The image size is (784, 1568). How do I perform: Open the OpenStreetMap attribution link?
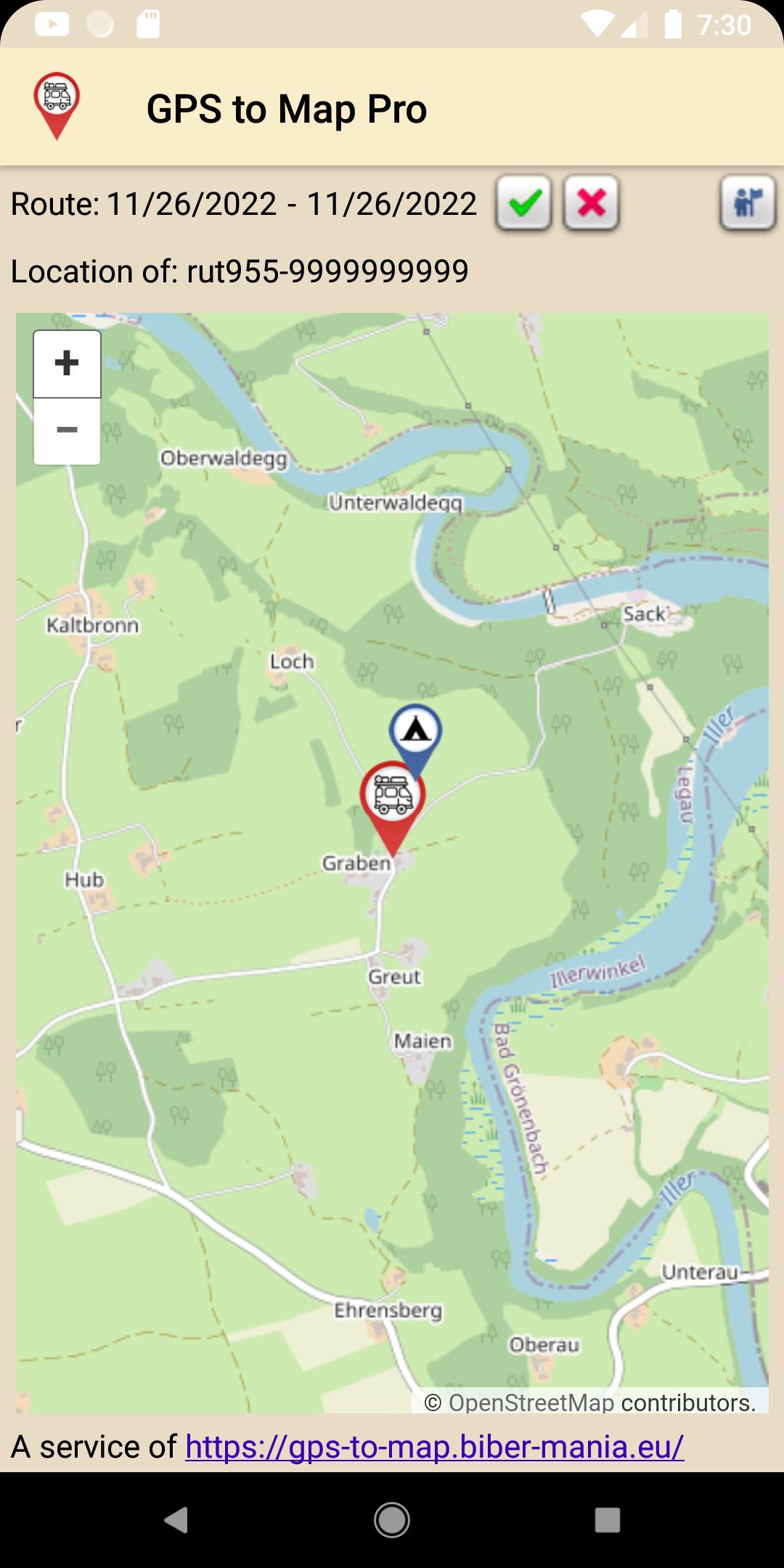click(531, 1402)
